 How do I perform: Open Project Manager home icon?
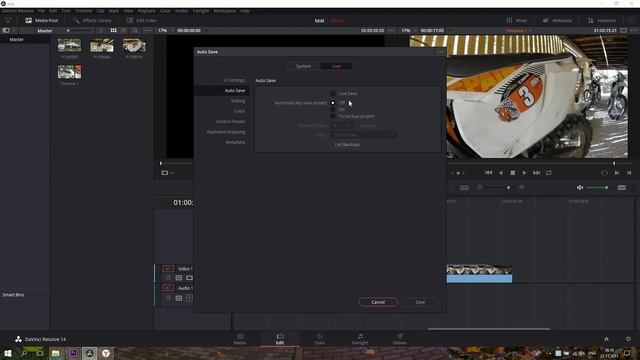[606, 339]
